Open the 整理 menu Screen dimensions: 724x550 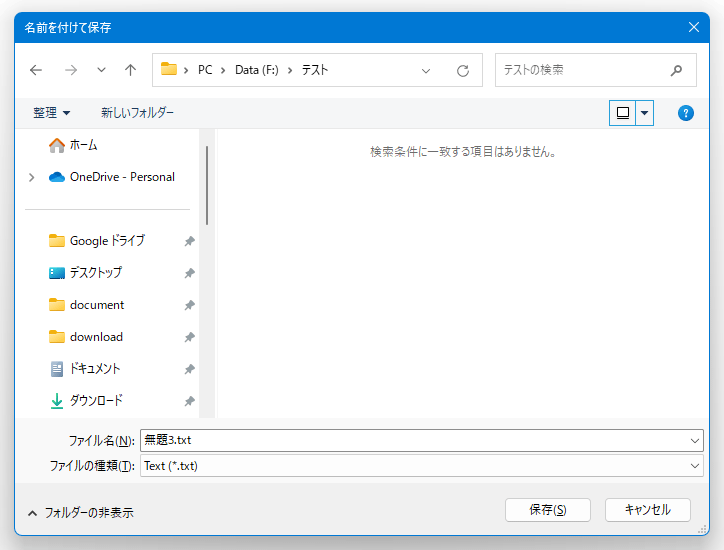51,113
